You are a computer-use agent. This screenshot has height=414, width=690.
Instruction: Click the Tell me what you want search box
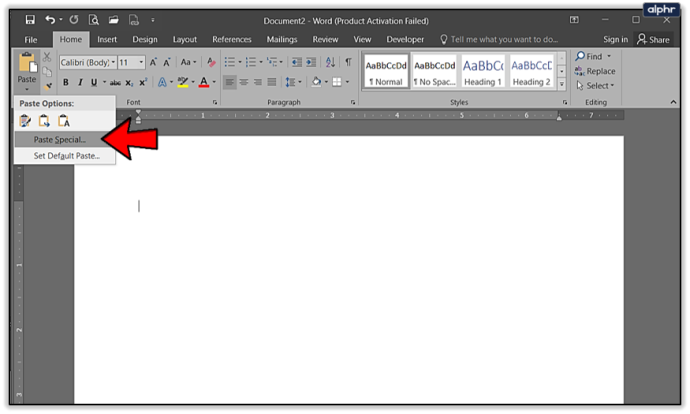[499, 40]
